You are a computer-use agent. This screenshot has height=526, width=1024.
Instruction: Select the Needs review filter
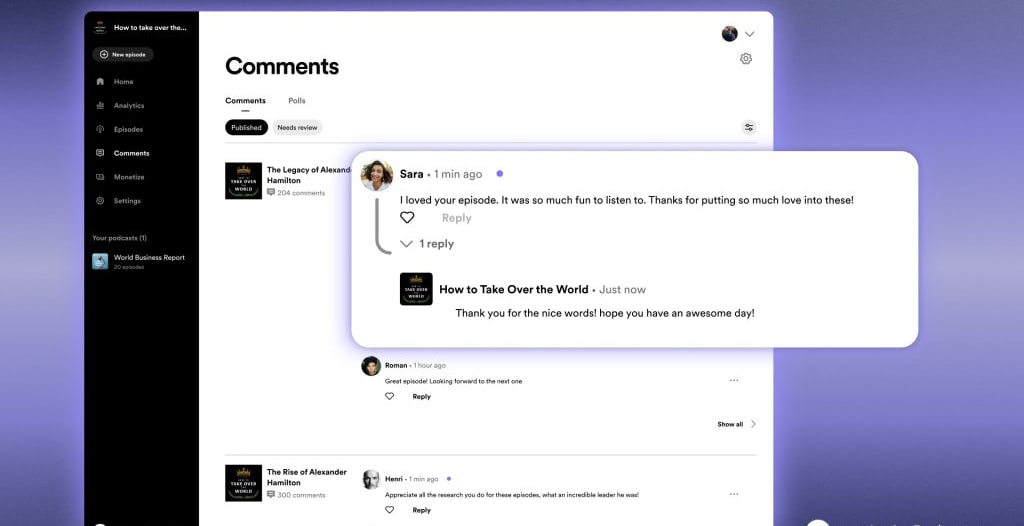[297, 128]
